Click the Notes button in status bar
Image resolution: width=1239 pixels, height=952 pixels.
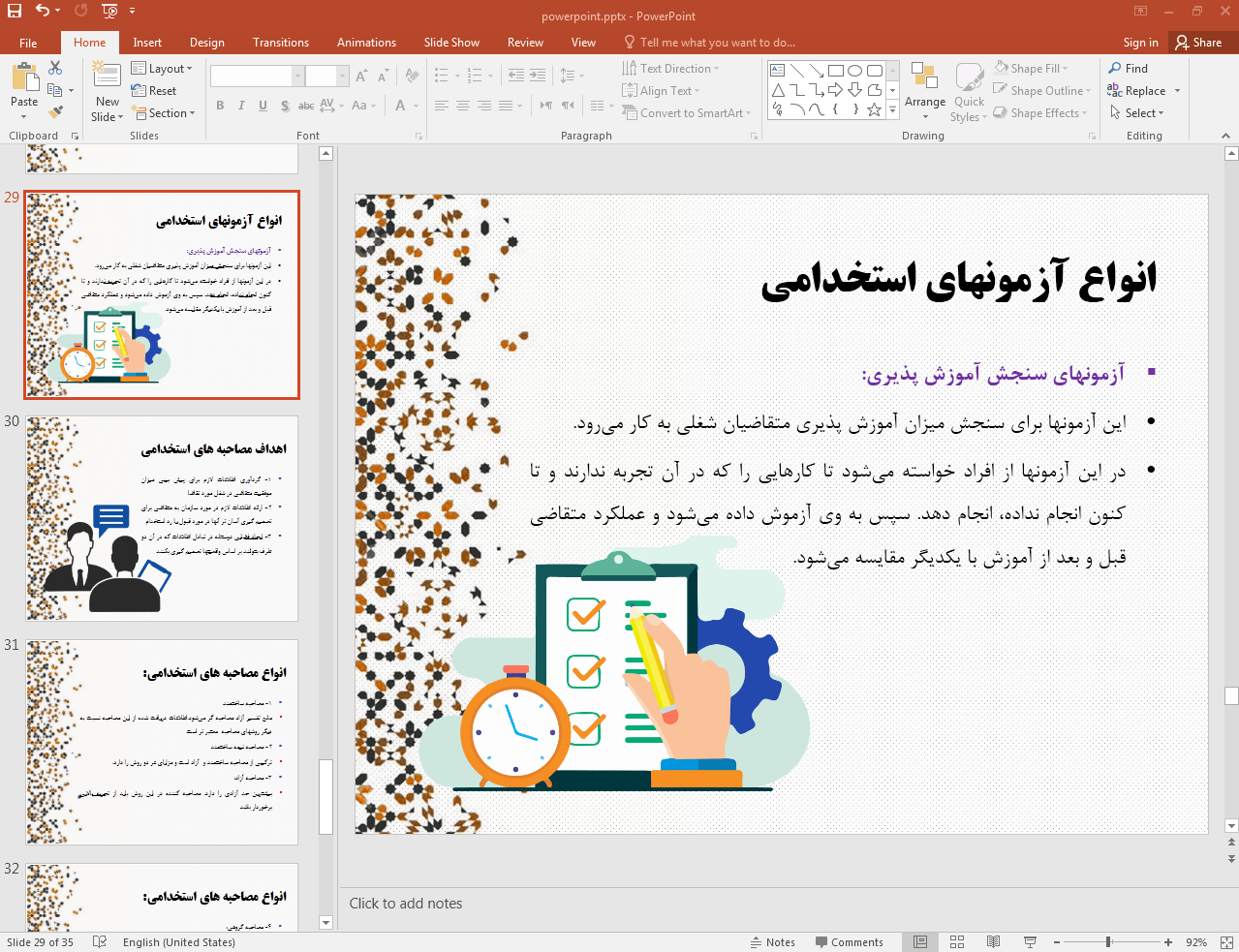click(x=772, y=941)
